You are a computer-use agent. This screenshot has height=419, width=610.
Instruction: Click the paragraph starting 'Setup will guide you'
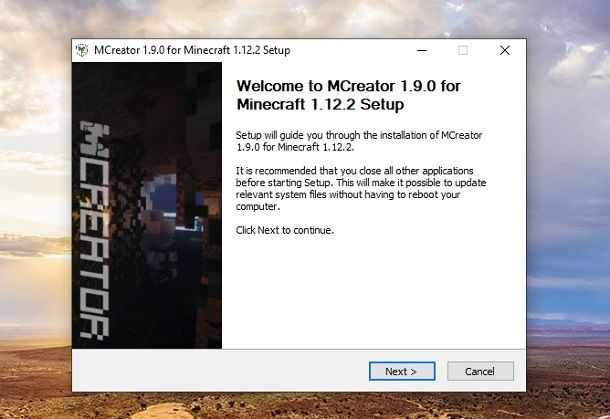click(359, 141)
